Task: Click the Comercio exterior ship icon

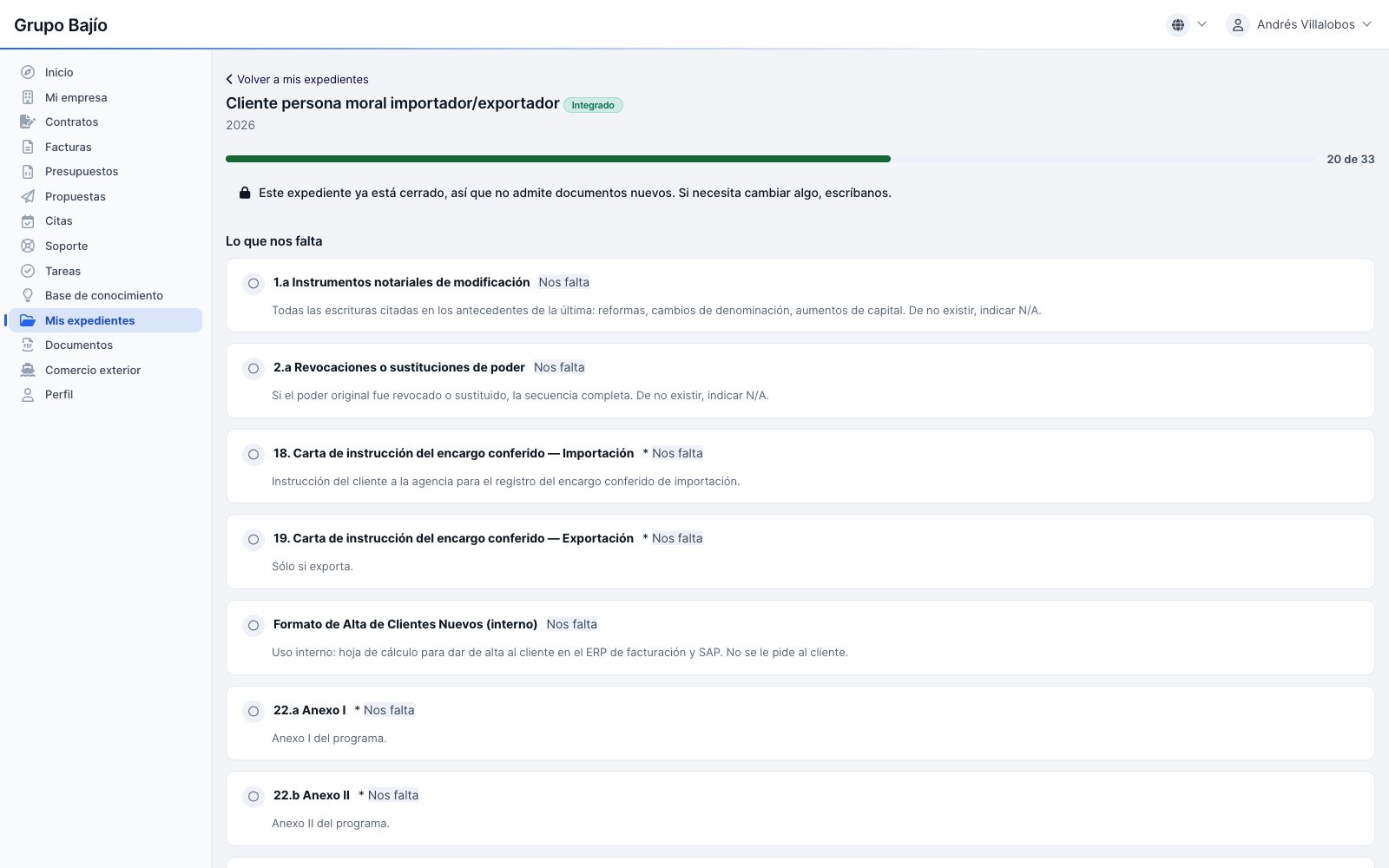Action: (x=28, y=370)
